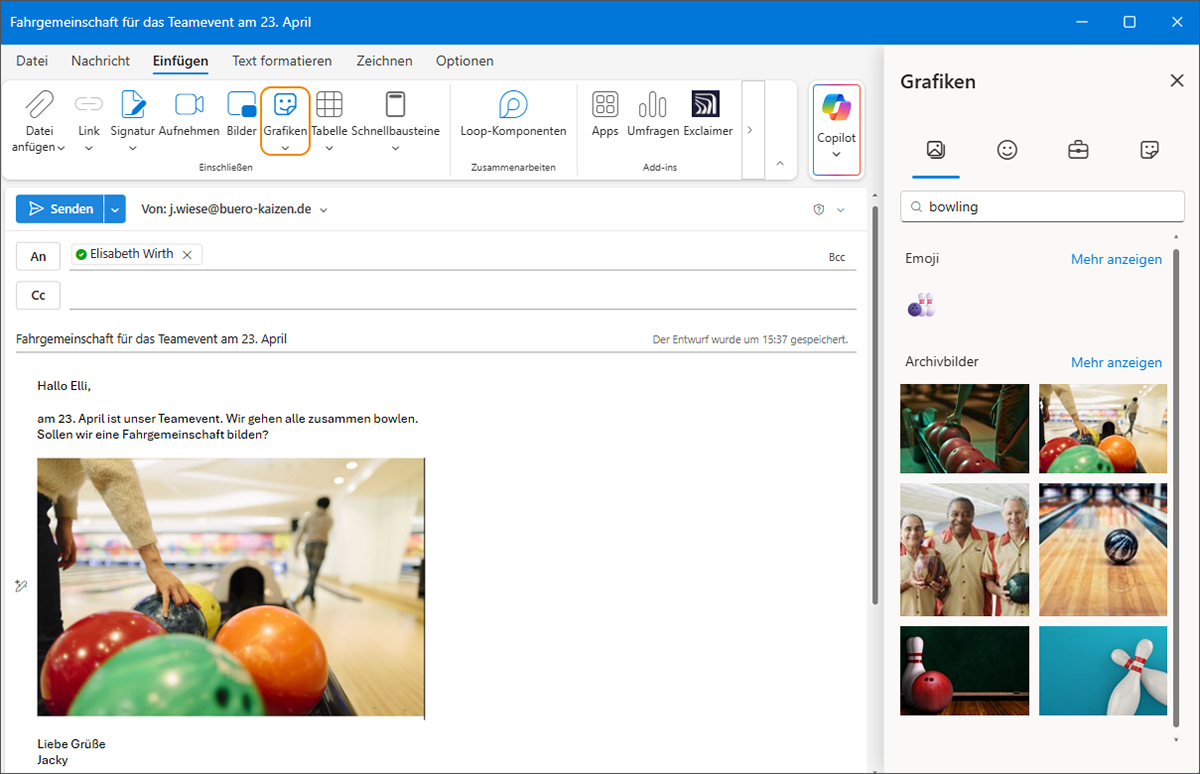Click the Senden button
The image size is (1200, 774).
61,209
